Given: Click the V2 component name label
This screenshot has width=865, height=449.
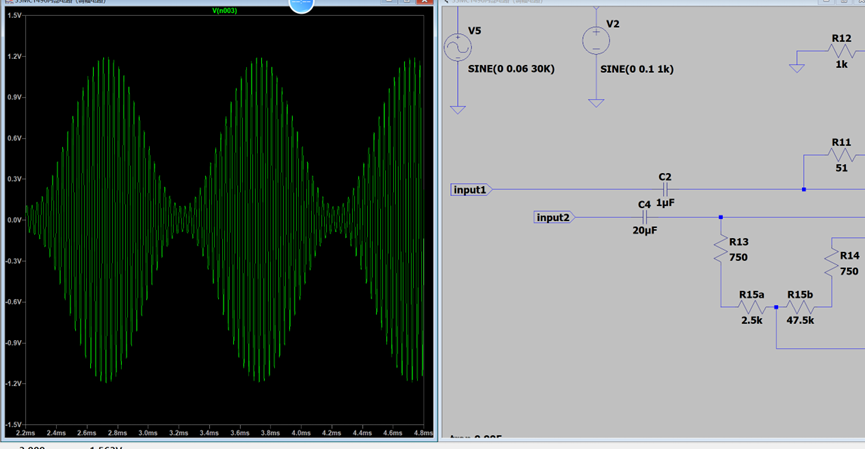Looking at the screenshot, I should click(x=612, y=24).
